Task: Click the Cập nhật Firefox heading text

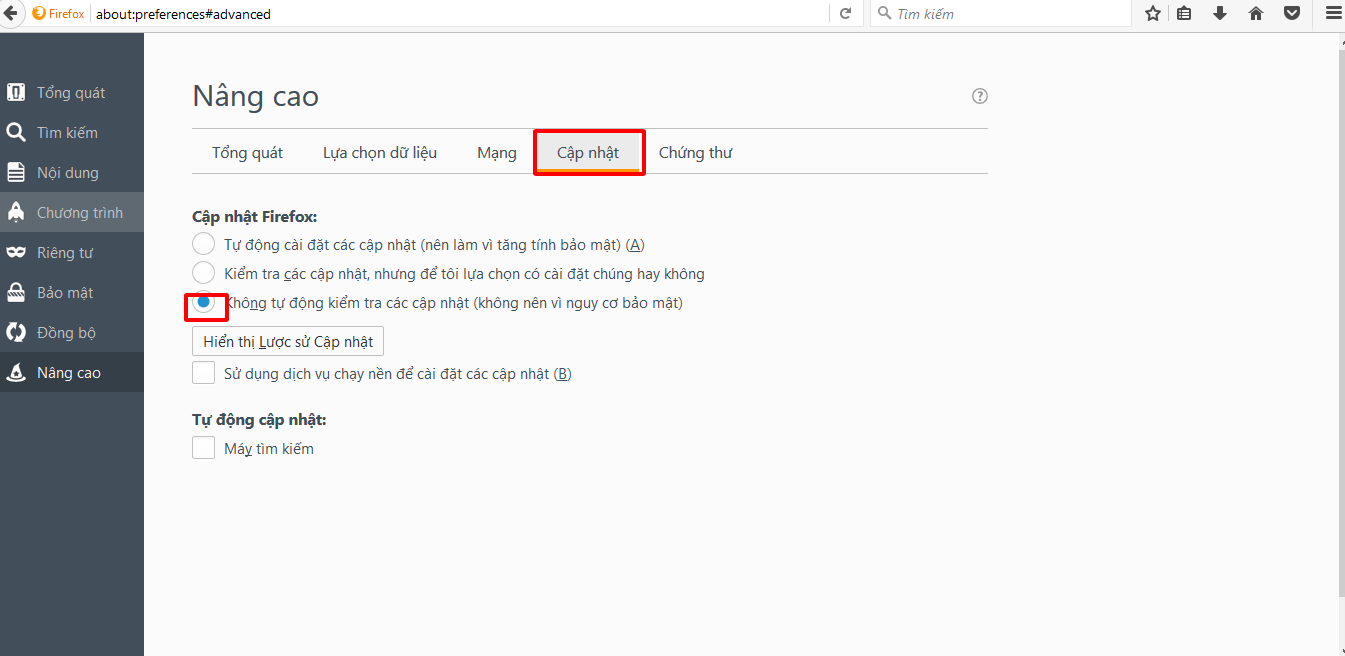Action: [x=255, y=216]
